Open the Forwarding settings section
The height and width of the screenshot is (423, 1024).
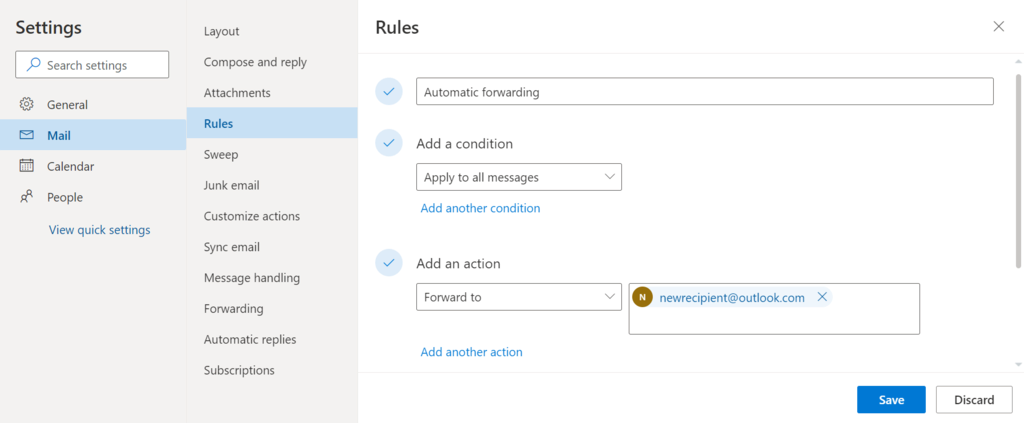coord(233,308)
